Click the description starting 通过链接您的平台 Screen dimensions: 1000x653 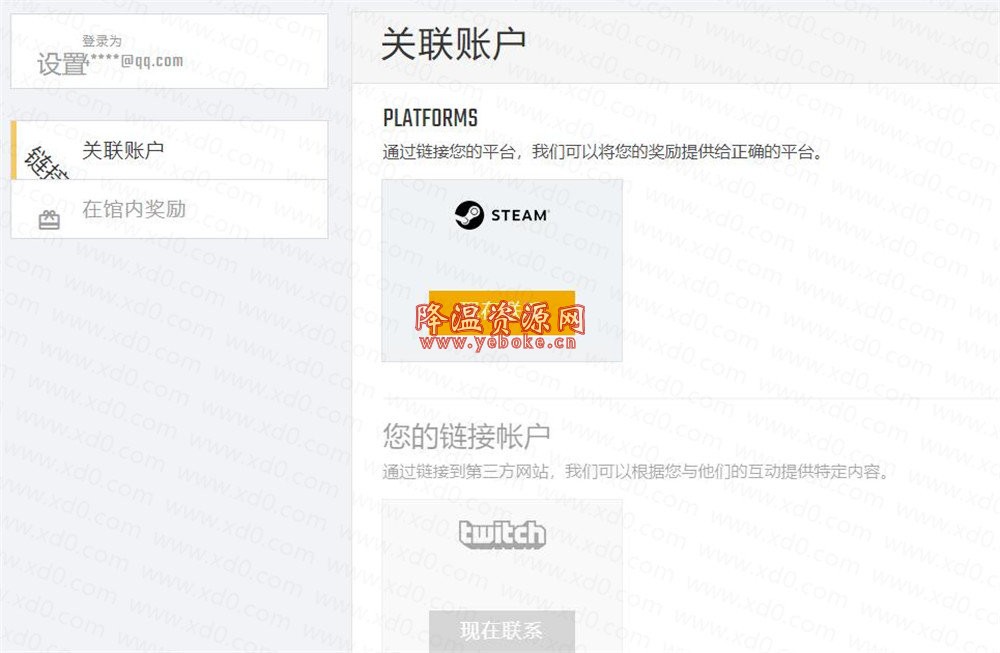pyautogui.click(x=603, y=152)
